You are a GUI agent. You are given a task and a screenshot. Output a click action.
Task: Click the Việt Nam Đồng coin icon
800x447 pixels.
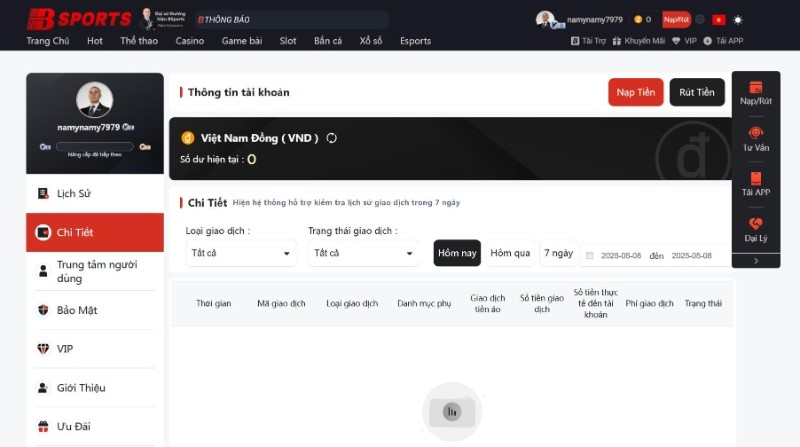tap(188, 138)
